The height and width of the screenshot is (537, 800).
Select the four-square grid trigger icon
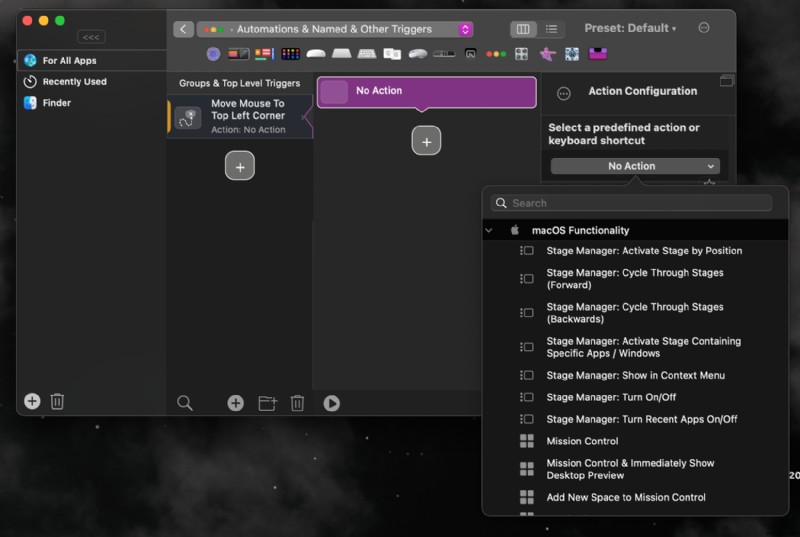(521, 54)
